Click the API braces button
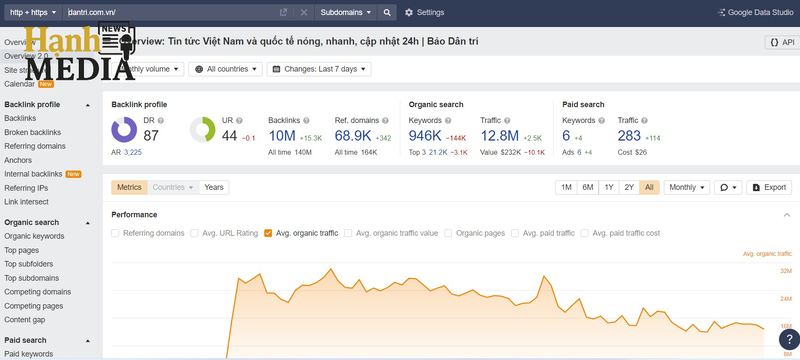Screen dimensions: 800x360 pos(782,42)
